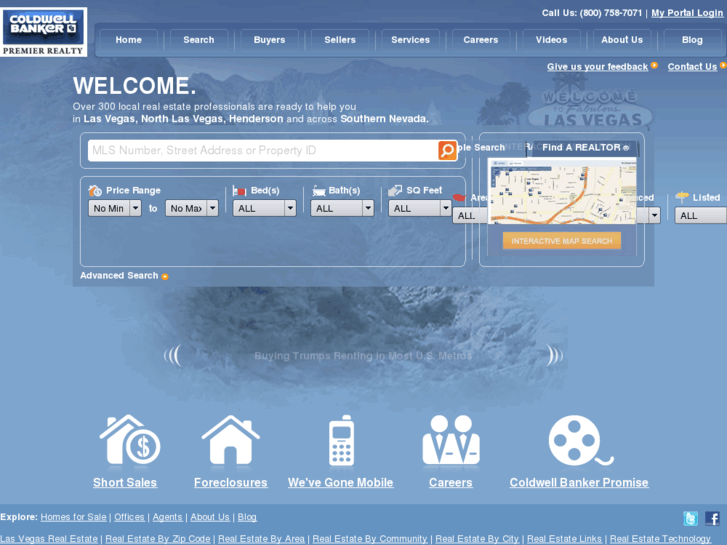
Task: Open the Offices footer link
Action: [x=129, y=517]
